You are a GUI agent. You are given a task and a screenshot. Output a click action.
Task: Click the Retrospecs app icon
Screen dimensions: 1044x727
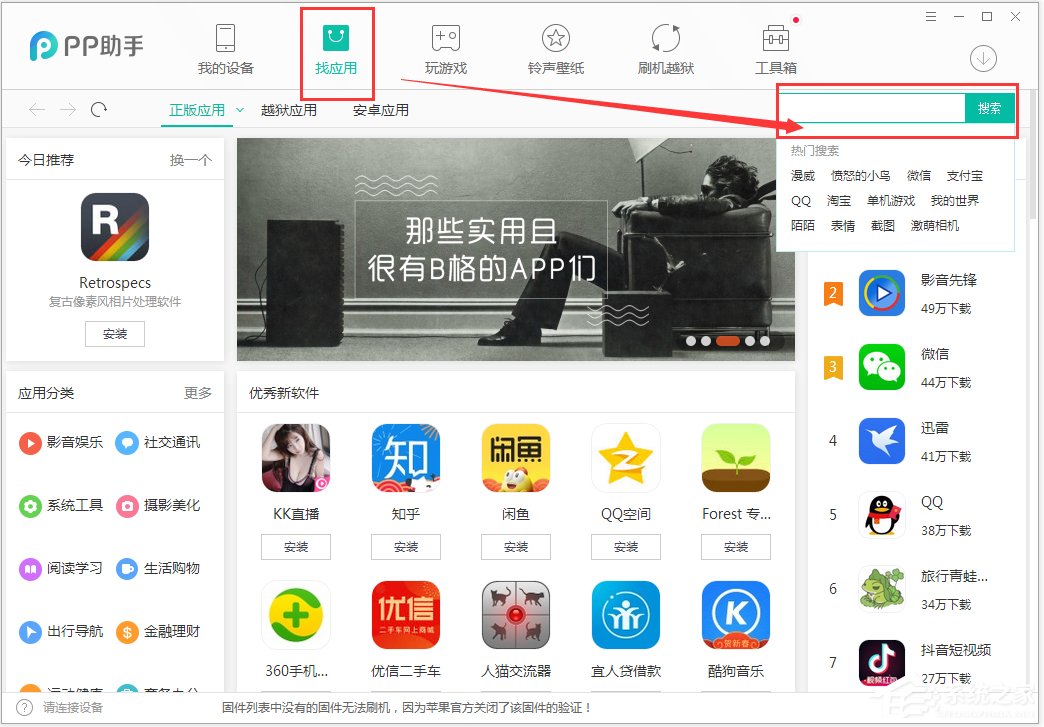[115, 227]
